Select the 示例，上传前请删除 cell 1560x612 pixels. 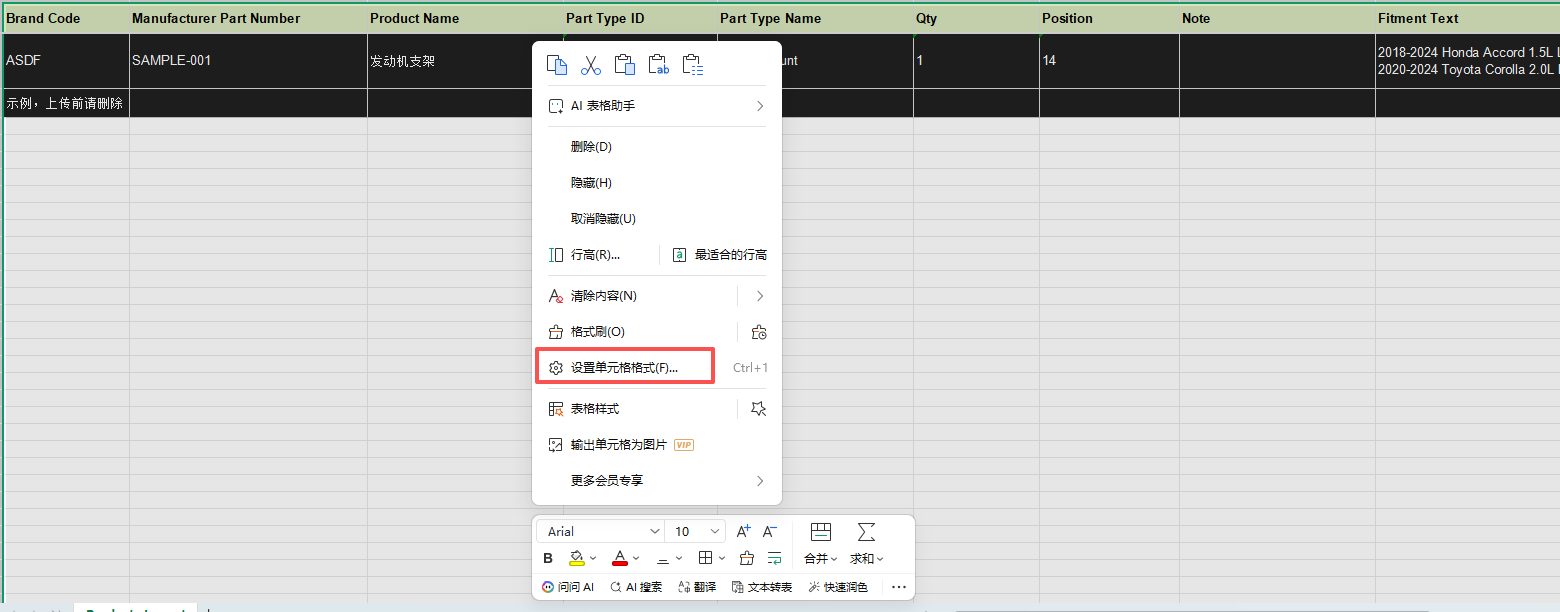[x=66, y=103]
